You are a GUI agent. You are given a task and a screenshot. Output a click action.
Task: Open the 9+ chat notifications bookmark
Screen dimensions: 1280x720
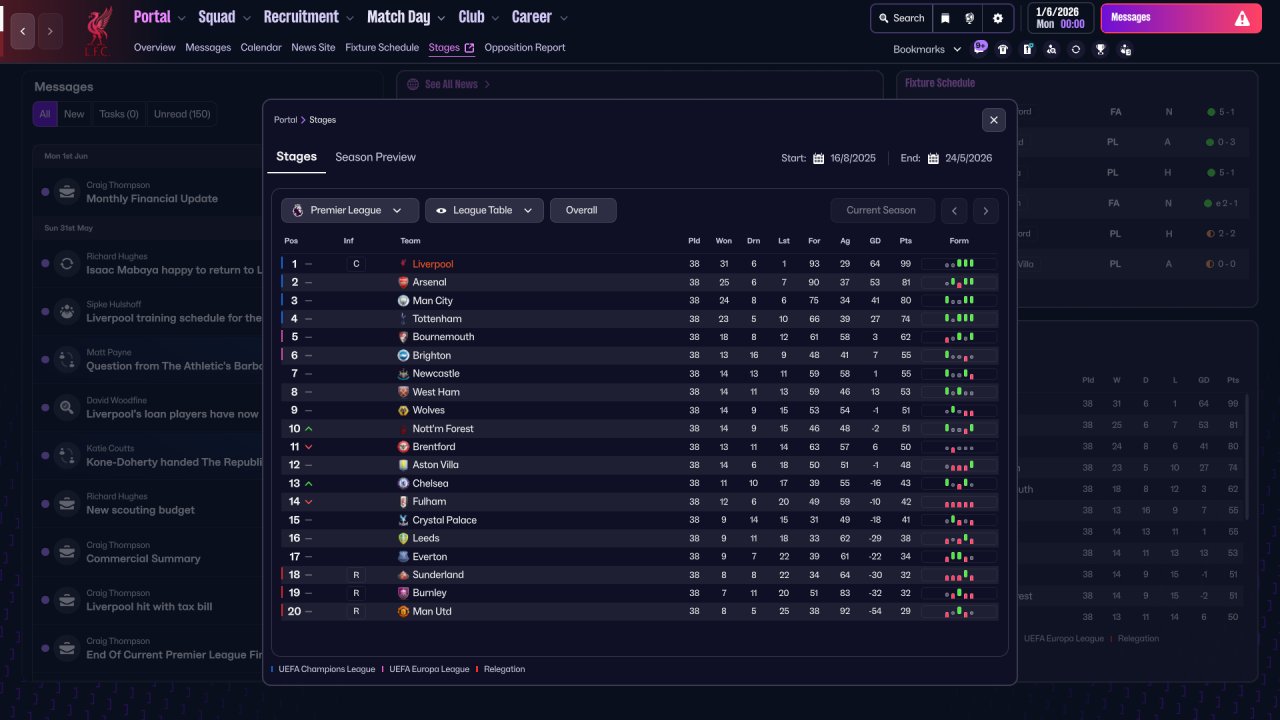(x=980, y=47)
